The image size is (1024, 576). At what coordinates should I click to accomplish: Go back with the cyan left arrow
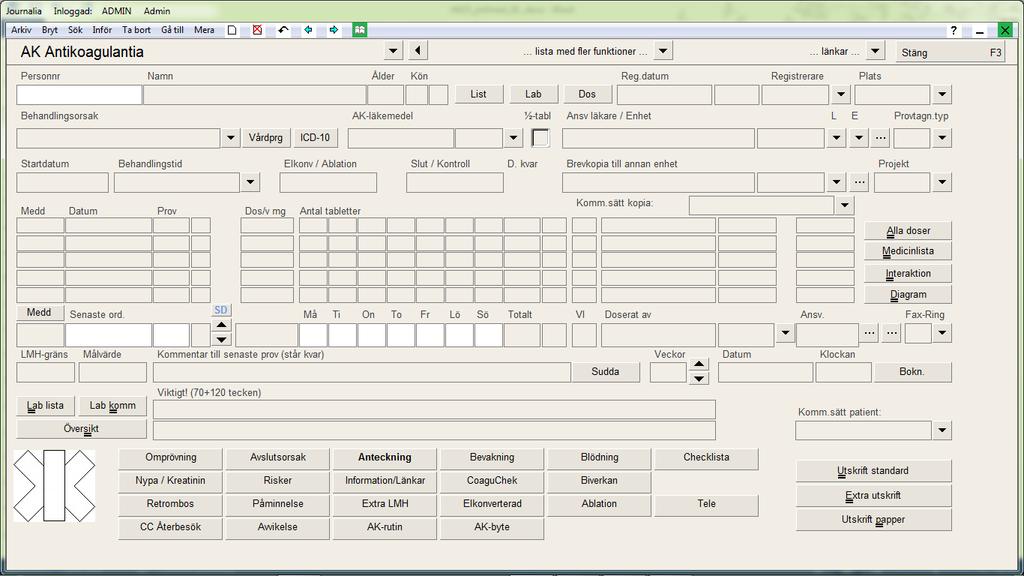click(308, 30)
